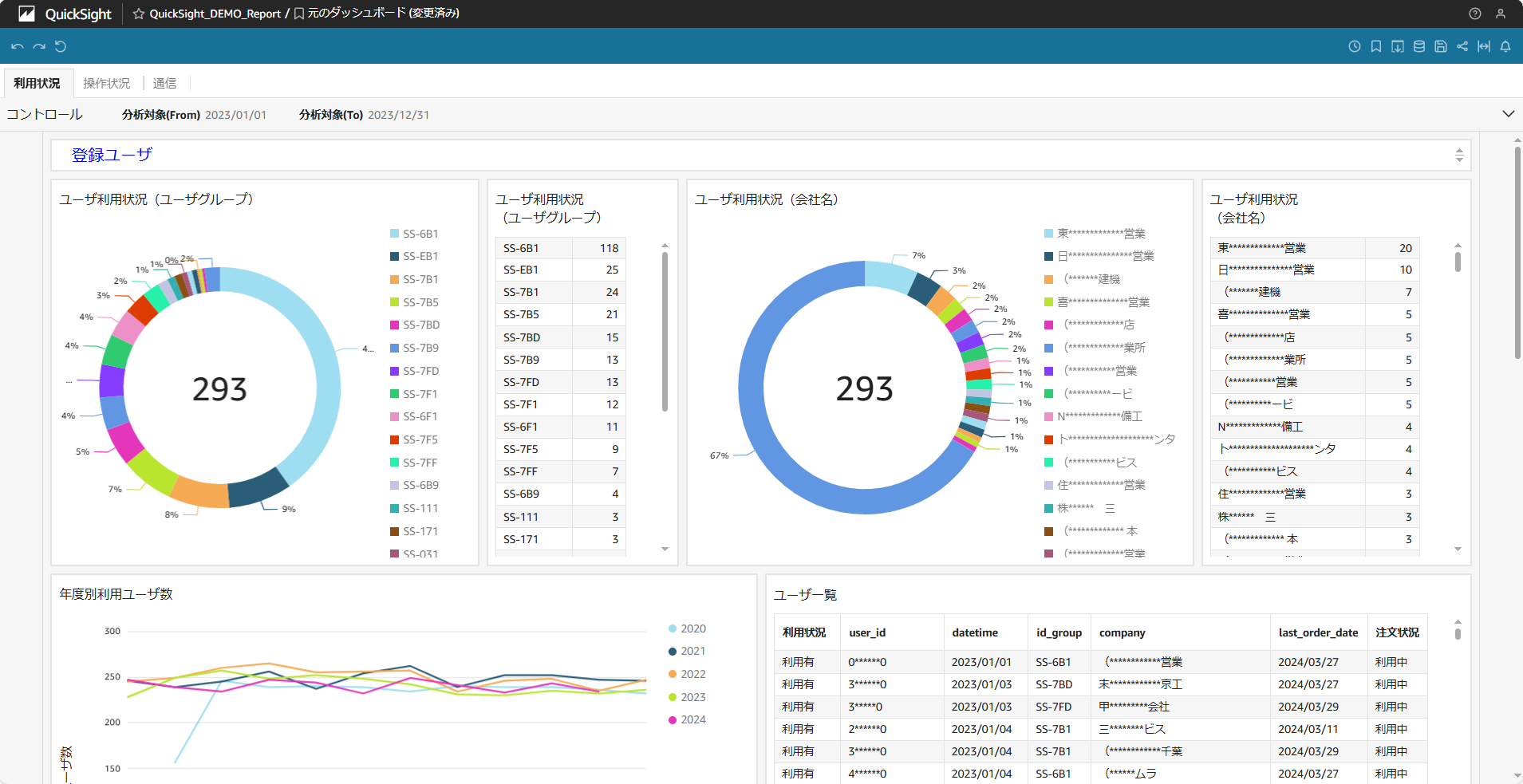Viewport: 1523px width, 784px height.
Task: Click the redo arrow in toolbar
Action: pos(38,46)
